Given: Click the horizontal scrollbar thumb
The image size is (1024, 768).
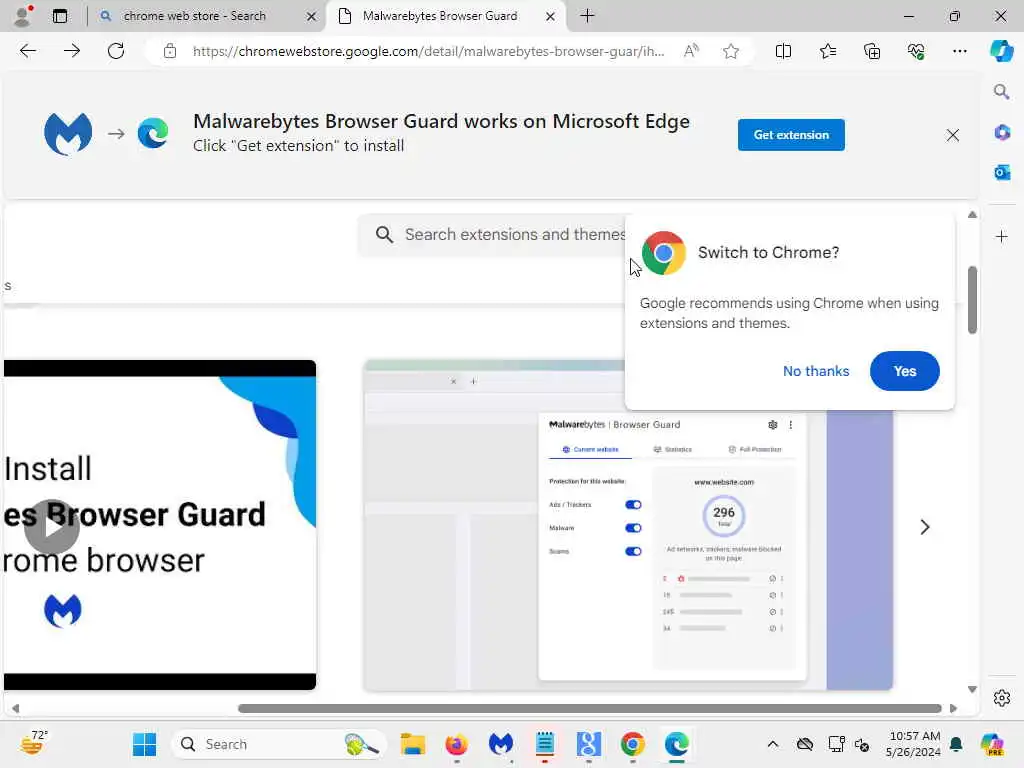Looking at the screenshot, I should pyautogui.click(x=590, y=709).
